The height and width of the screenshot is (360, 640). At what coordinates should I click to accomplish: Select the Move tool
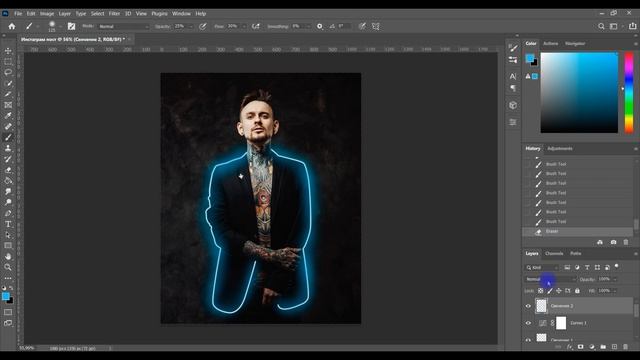click(8, 51)
